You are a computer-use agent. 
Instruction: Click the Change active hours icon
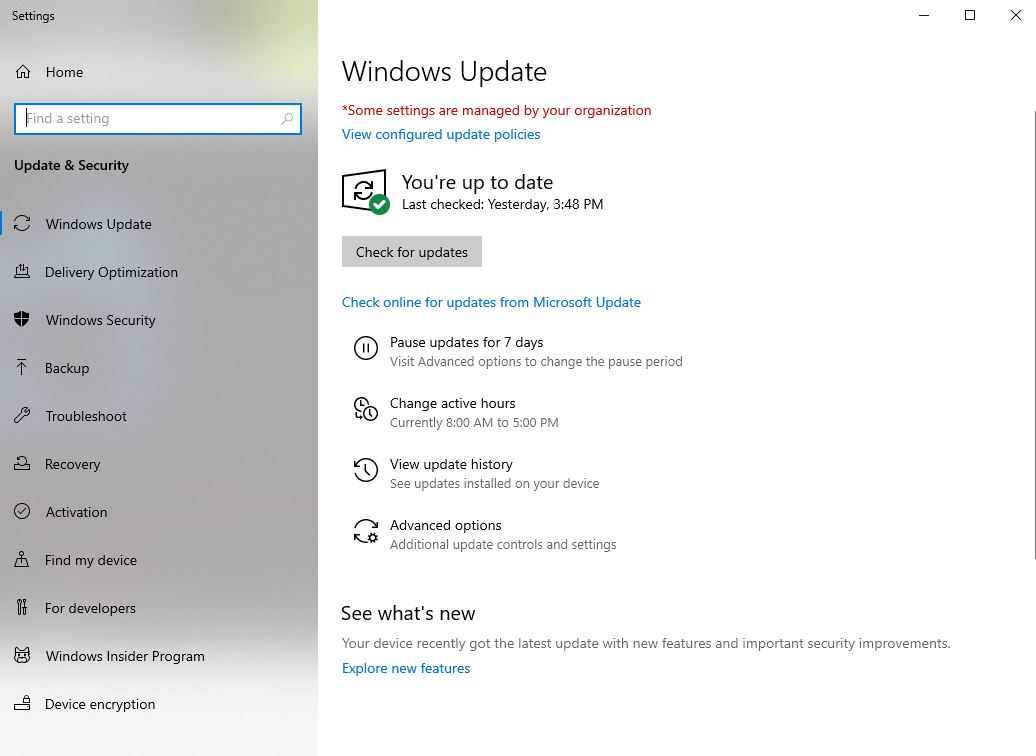pyautogui.click(x=365, y=409)
